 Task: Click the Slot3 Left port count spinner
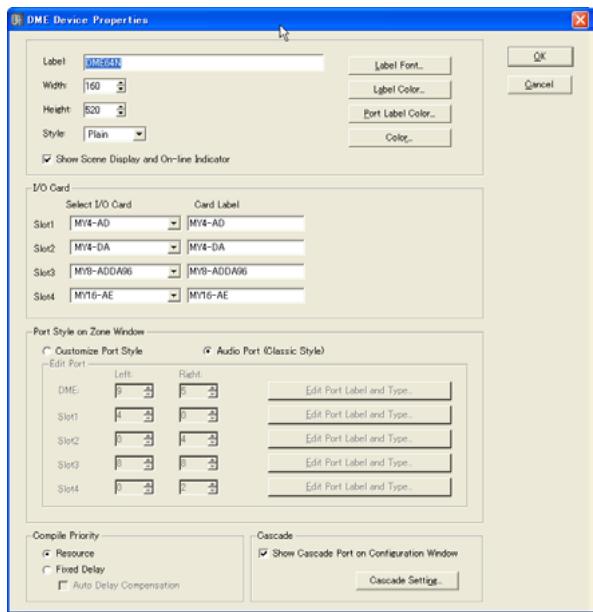point(134,463)
